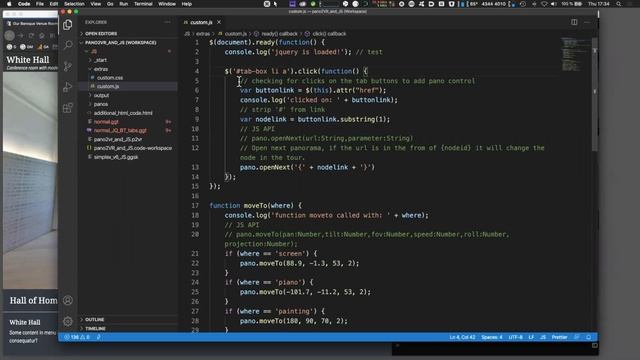This screenshot has height=360, width=640.
Task: Open the Run menu
Action: click(x=124, y=4)
